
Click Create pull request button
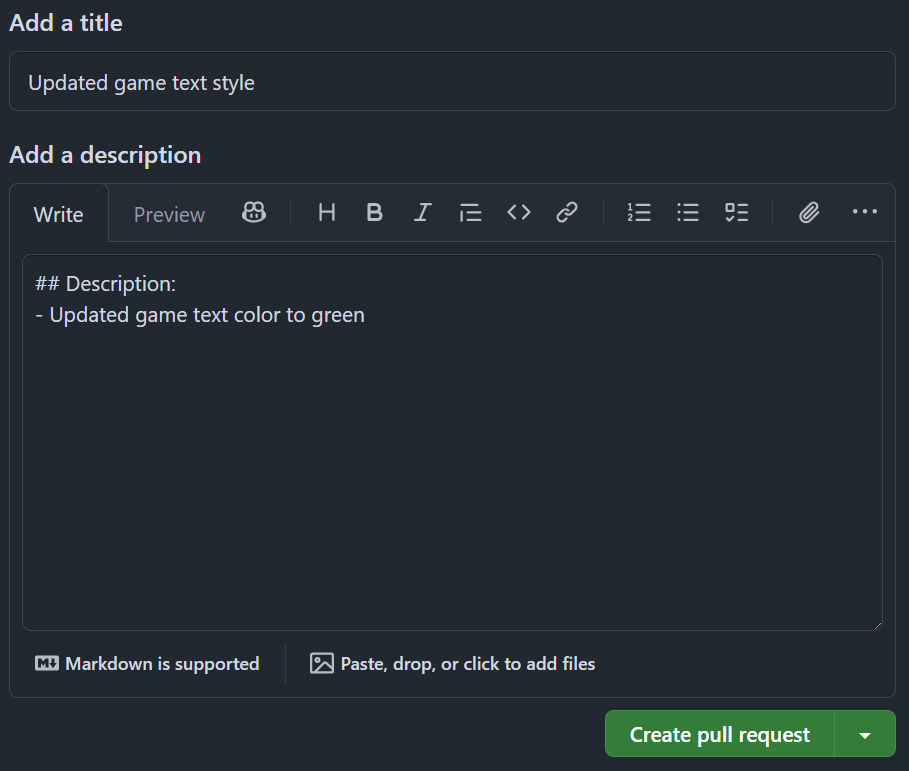[719, 734]
